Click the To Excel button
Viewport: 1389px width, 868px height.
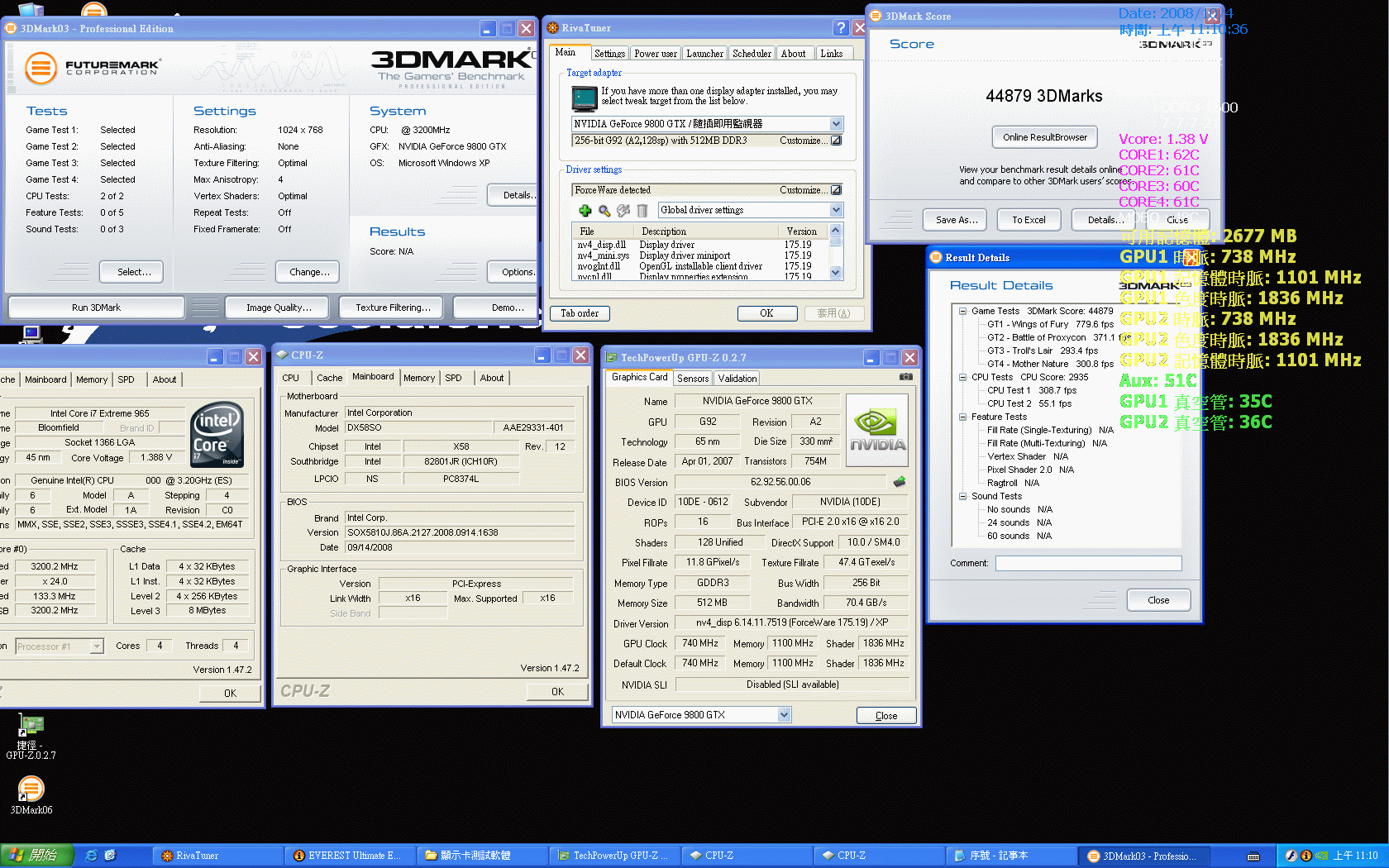click(1029, 220)
